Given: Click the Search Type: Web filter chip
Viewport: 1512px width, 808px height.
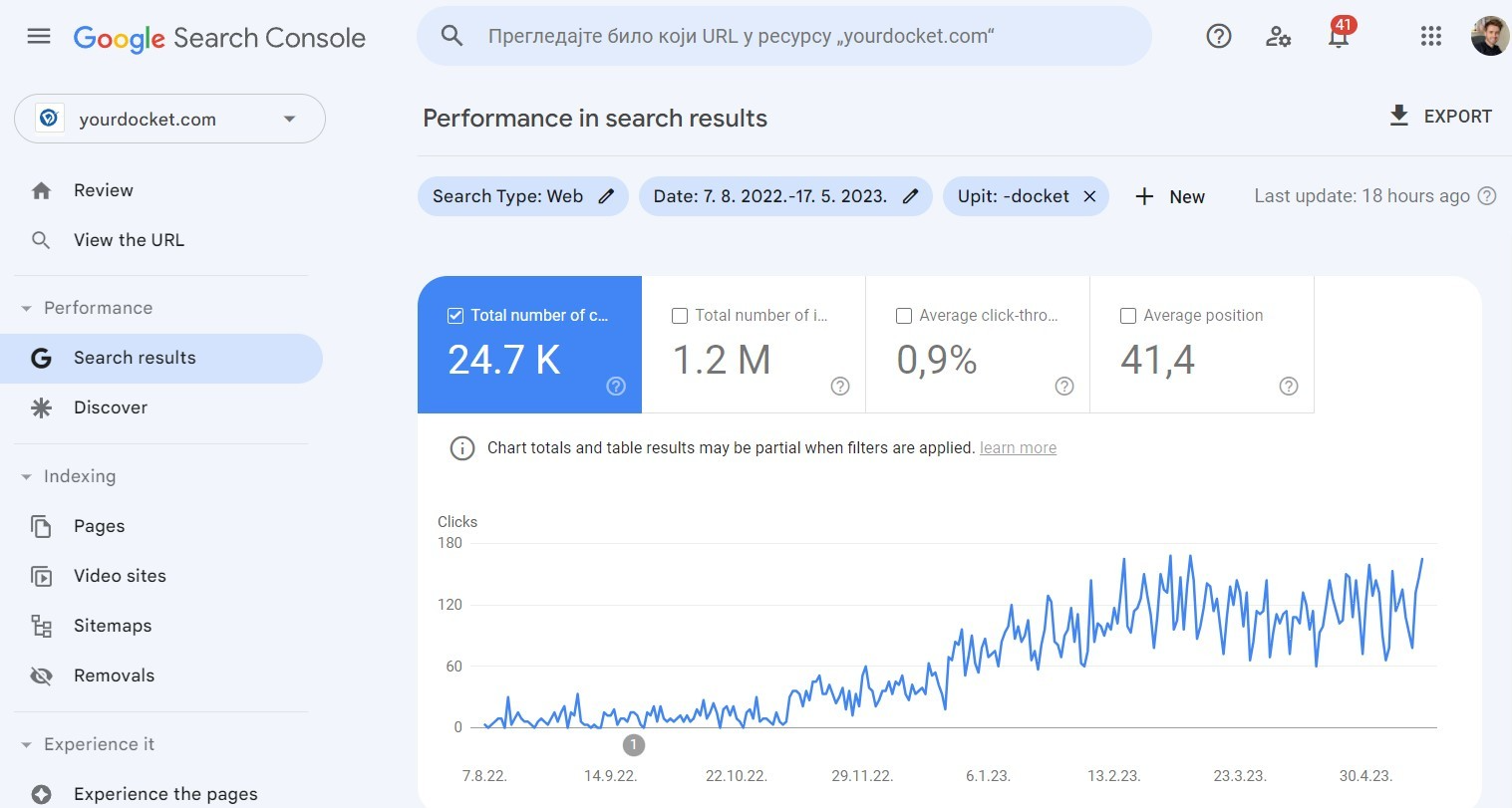Looking at the screenshot, I should 523,196.
